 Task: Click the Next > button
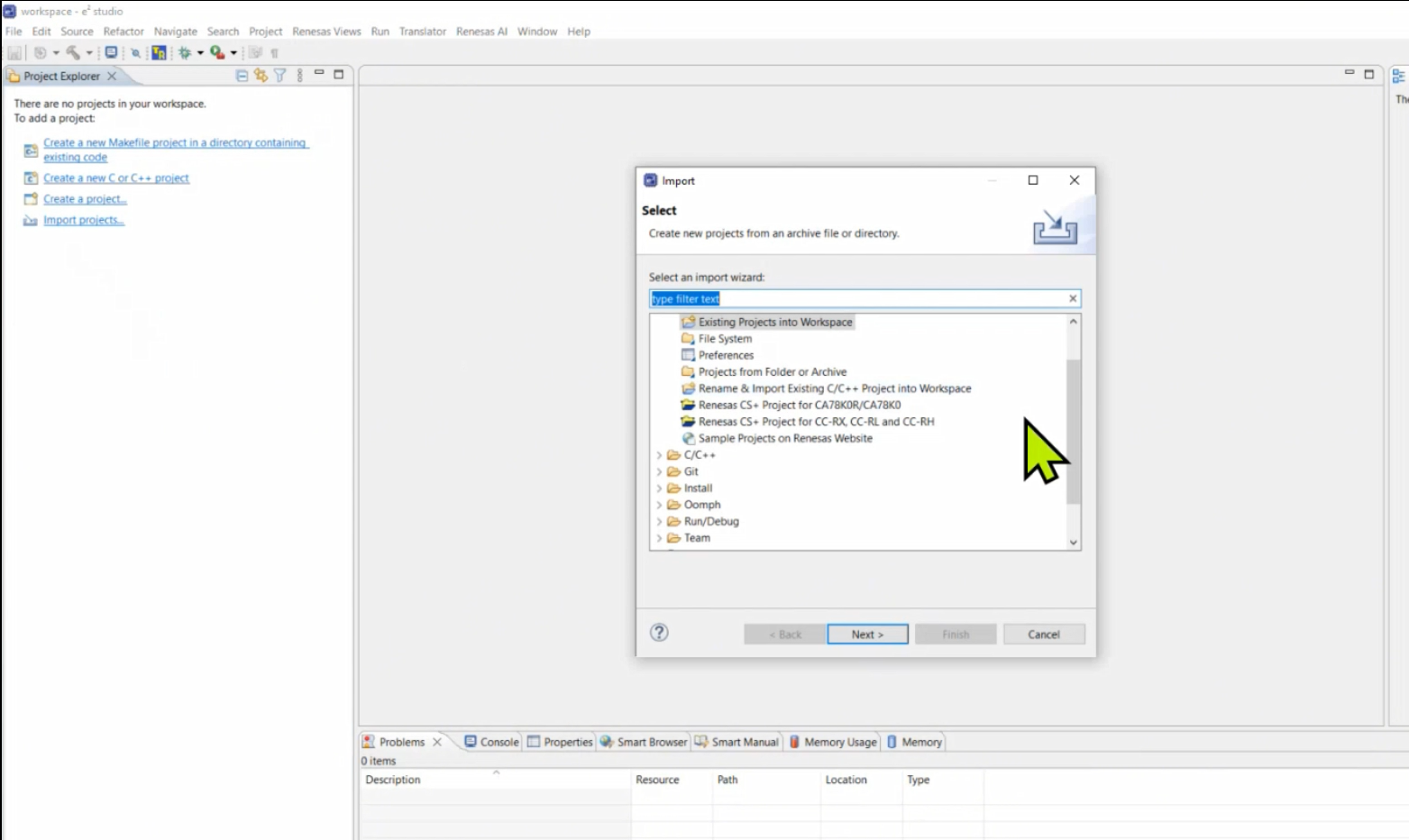click(867, 635)
